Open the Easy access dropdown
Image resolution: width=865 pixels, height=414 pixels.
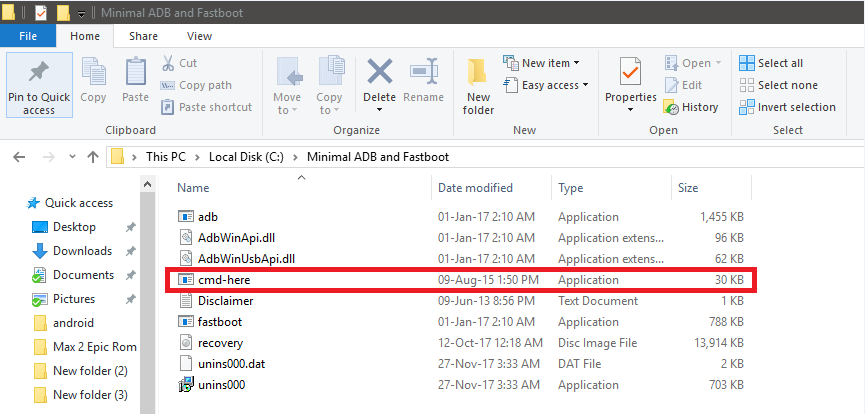pos(547,85)
